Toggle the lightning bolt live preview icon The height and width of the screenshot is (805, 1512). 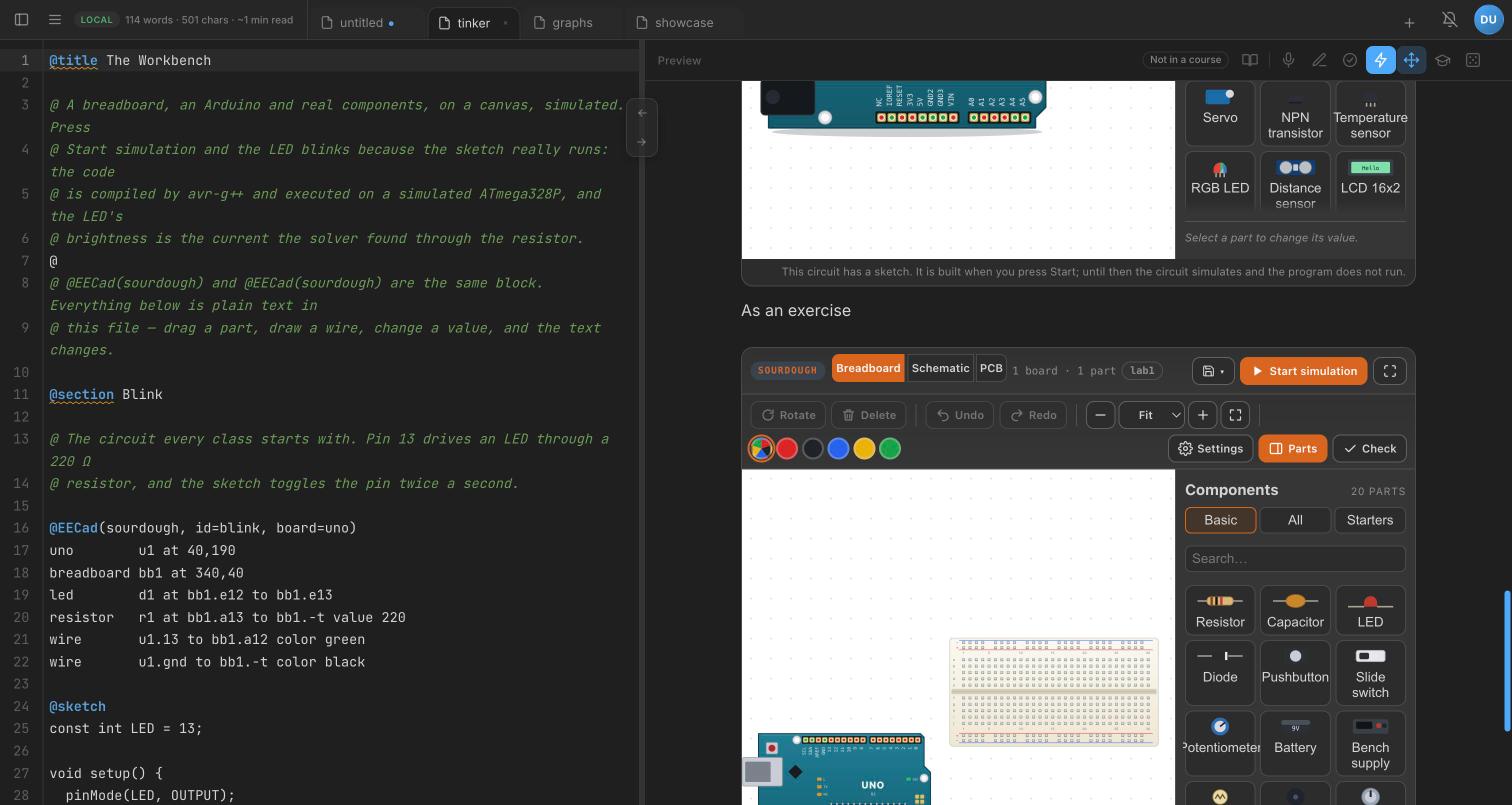click(x=1380, y=60)
